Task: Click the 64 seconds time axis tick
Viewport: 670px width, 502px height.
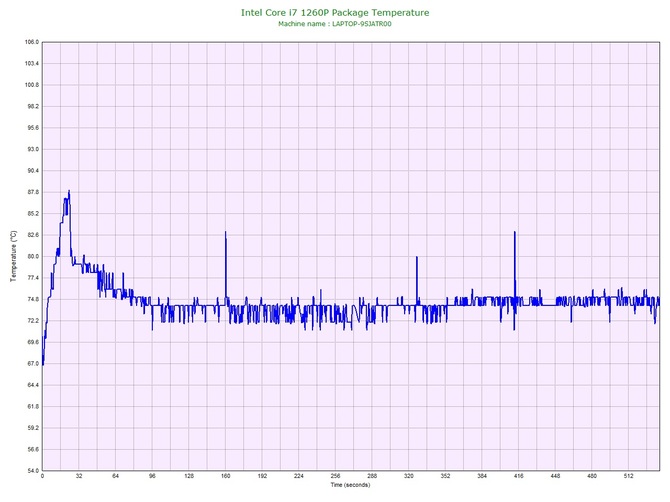Action: click(x=115, y=476)
